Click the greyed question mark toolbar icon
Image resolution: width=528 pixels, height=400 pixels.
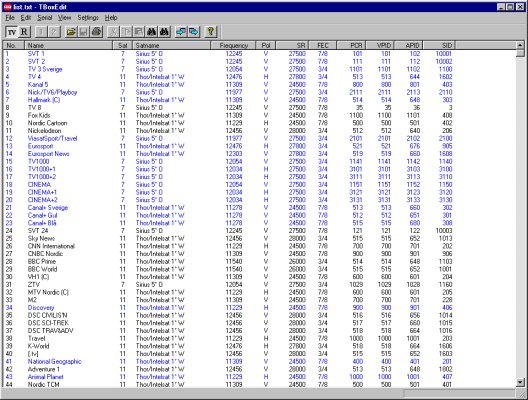(x=54, y=32)
